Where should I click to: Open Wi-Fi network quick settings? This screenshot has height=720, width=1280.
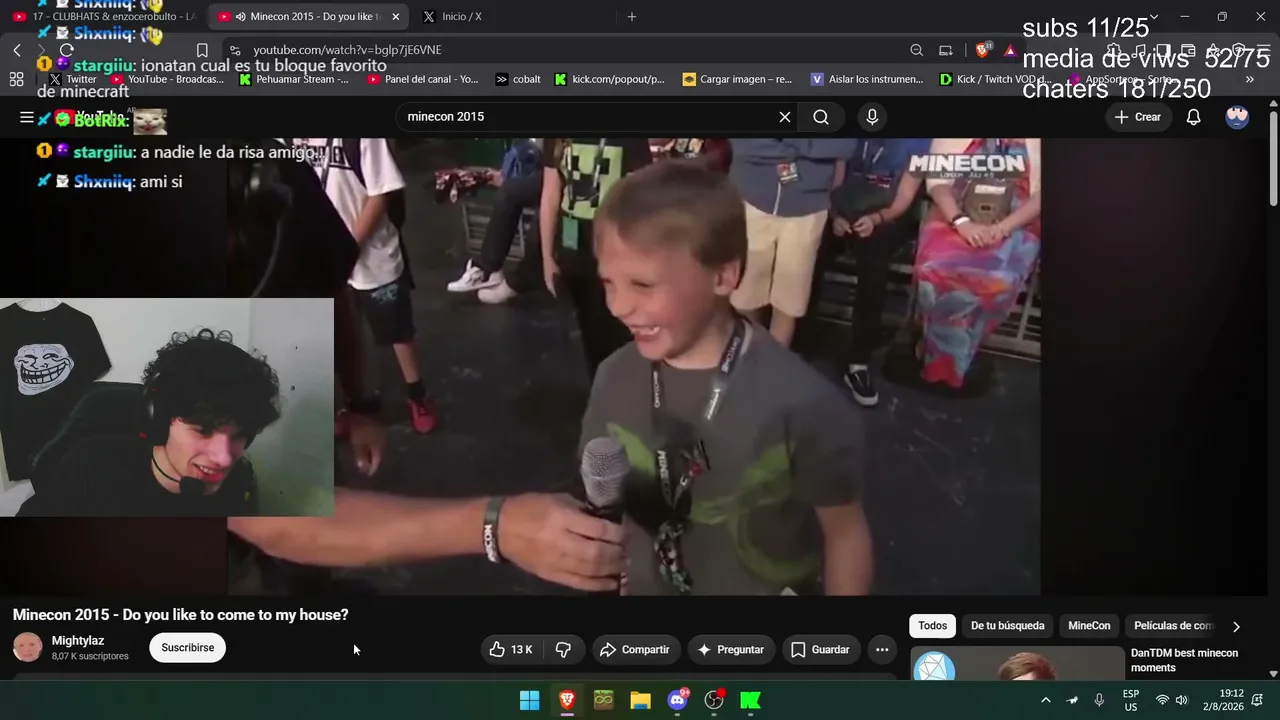[1162, 700]
